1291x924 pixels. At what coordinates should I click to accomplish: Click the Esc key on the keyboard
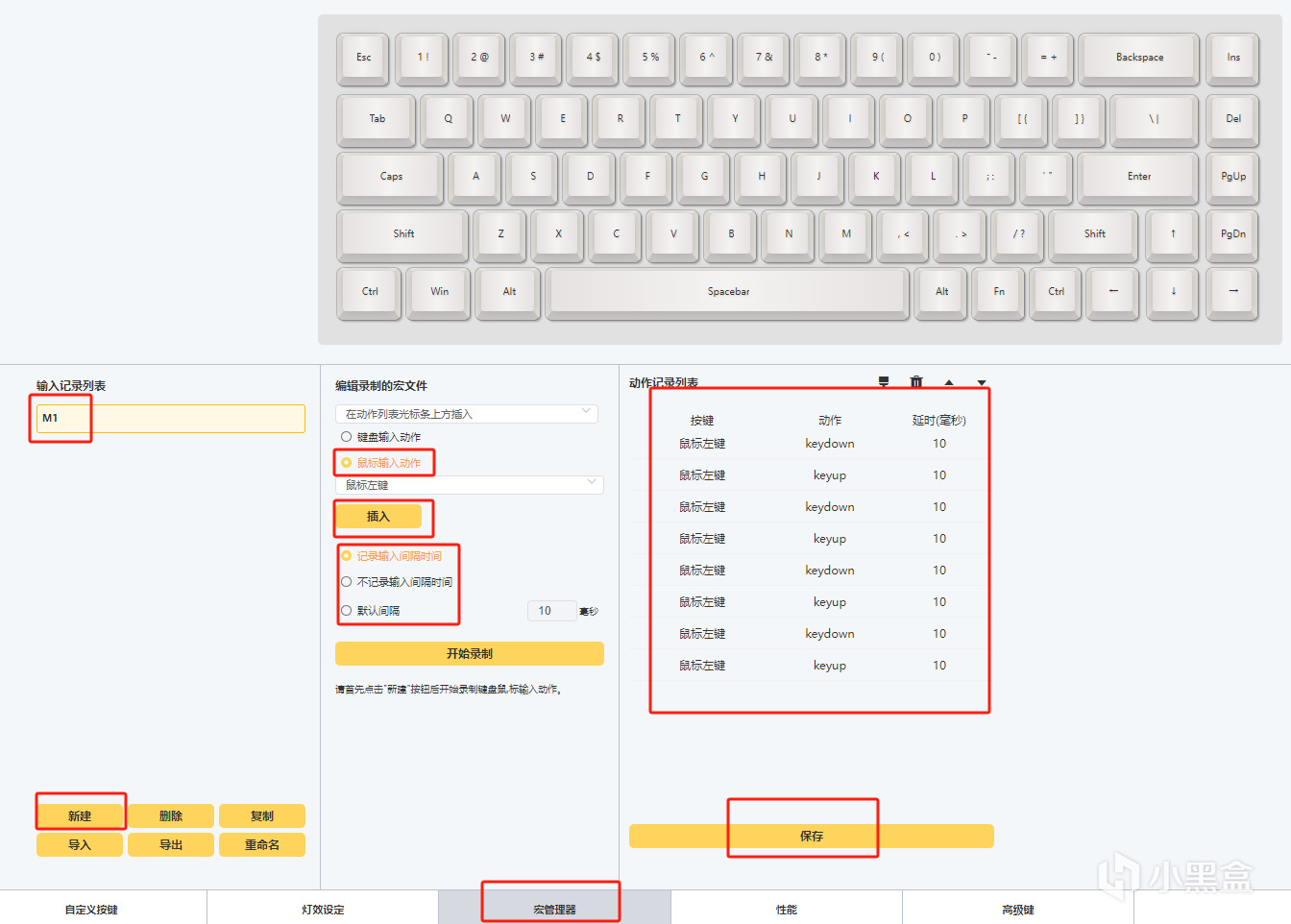pos(363,58)
